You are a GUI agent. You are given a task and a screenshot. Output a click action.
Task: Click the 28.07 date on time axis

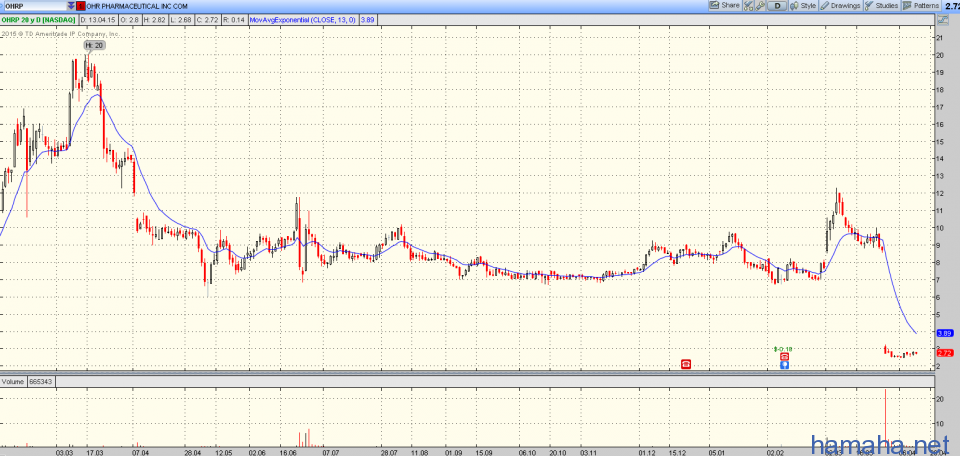(389, 452)
